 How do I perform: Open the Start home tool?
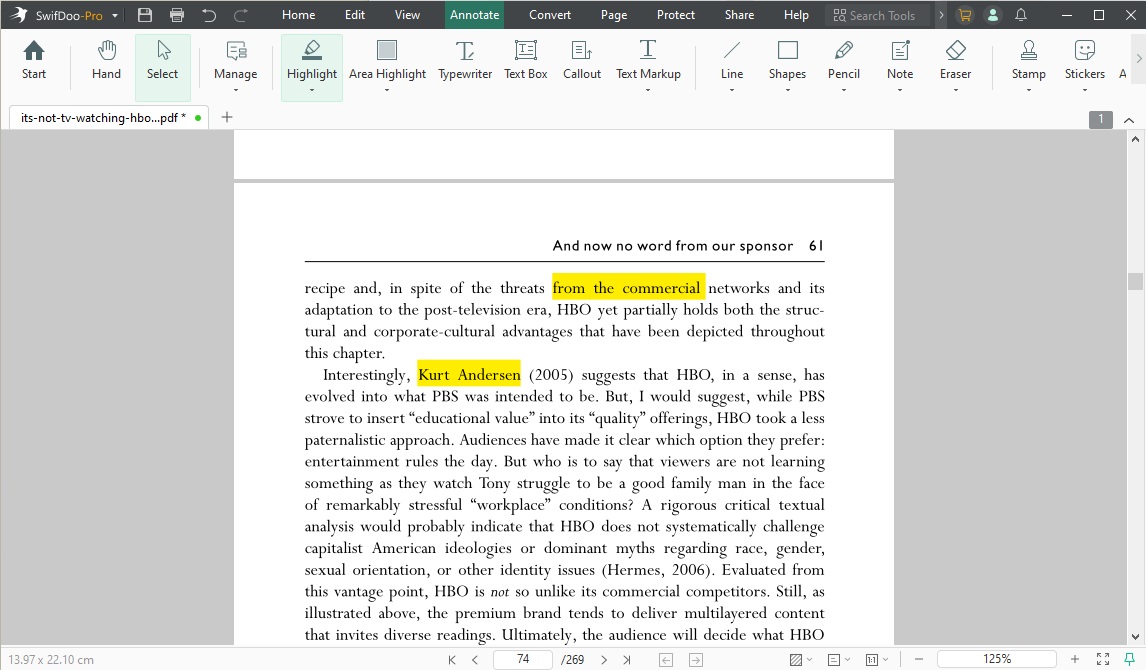[34, 61]
